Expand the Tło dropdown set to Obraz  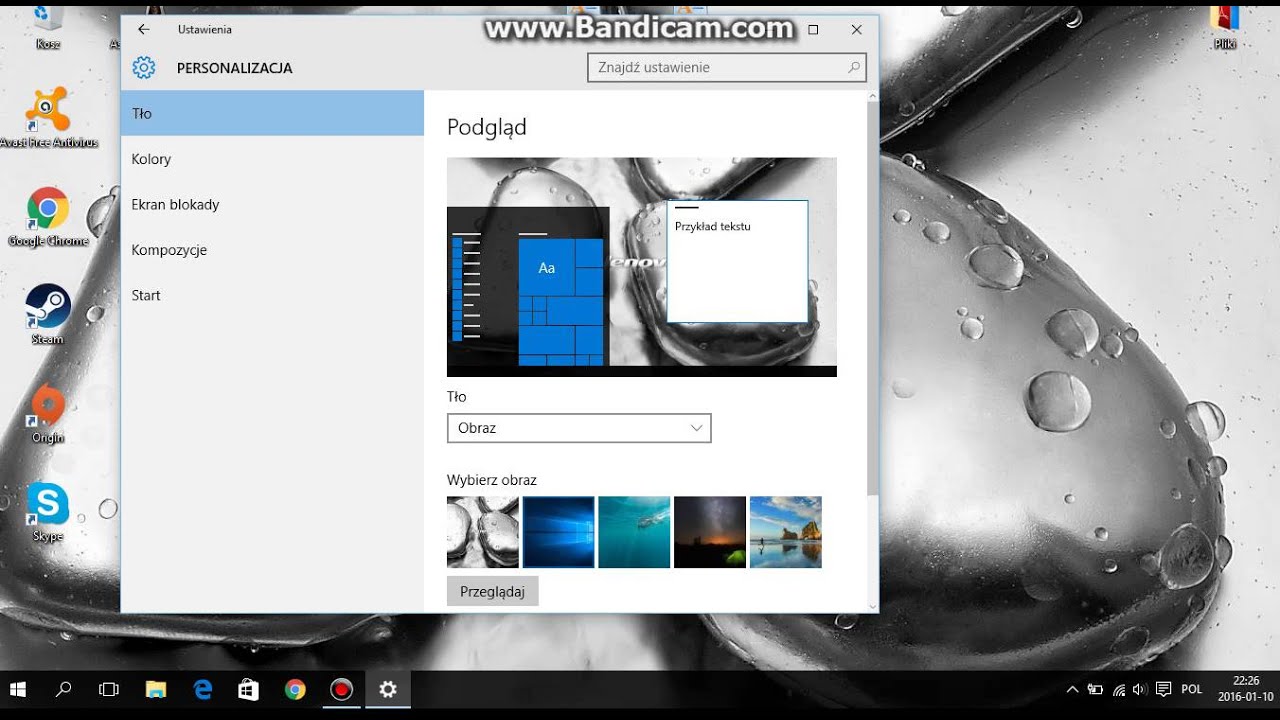579,428
